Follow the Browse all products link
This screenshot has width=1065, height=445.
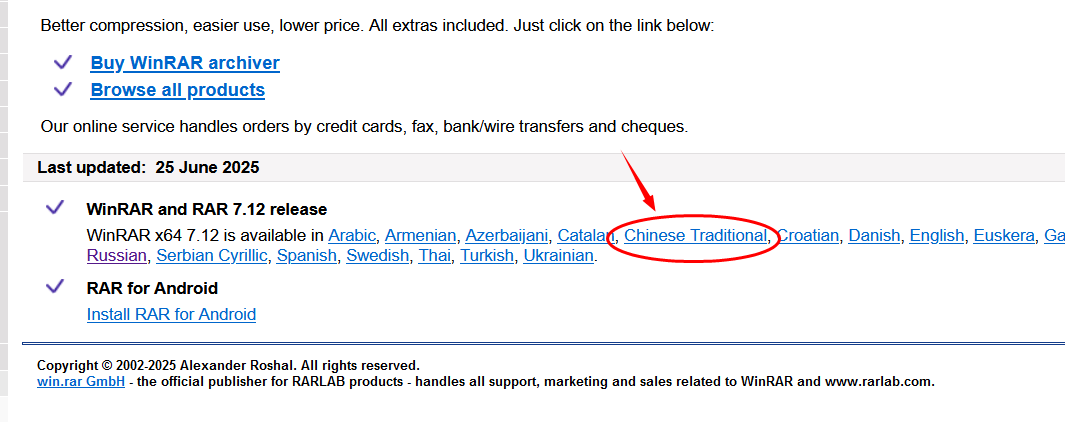[177, 90]
